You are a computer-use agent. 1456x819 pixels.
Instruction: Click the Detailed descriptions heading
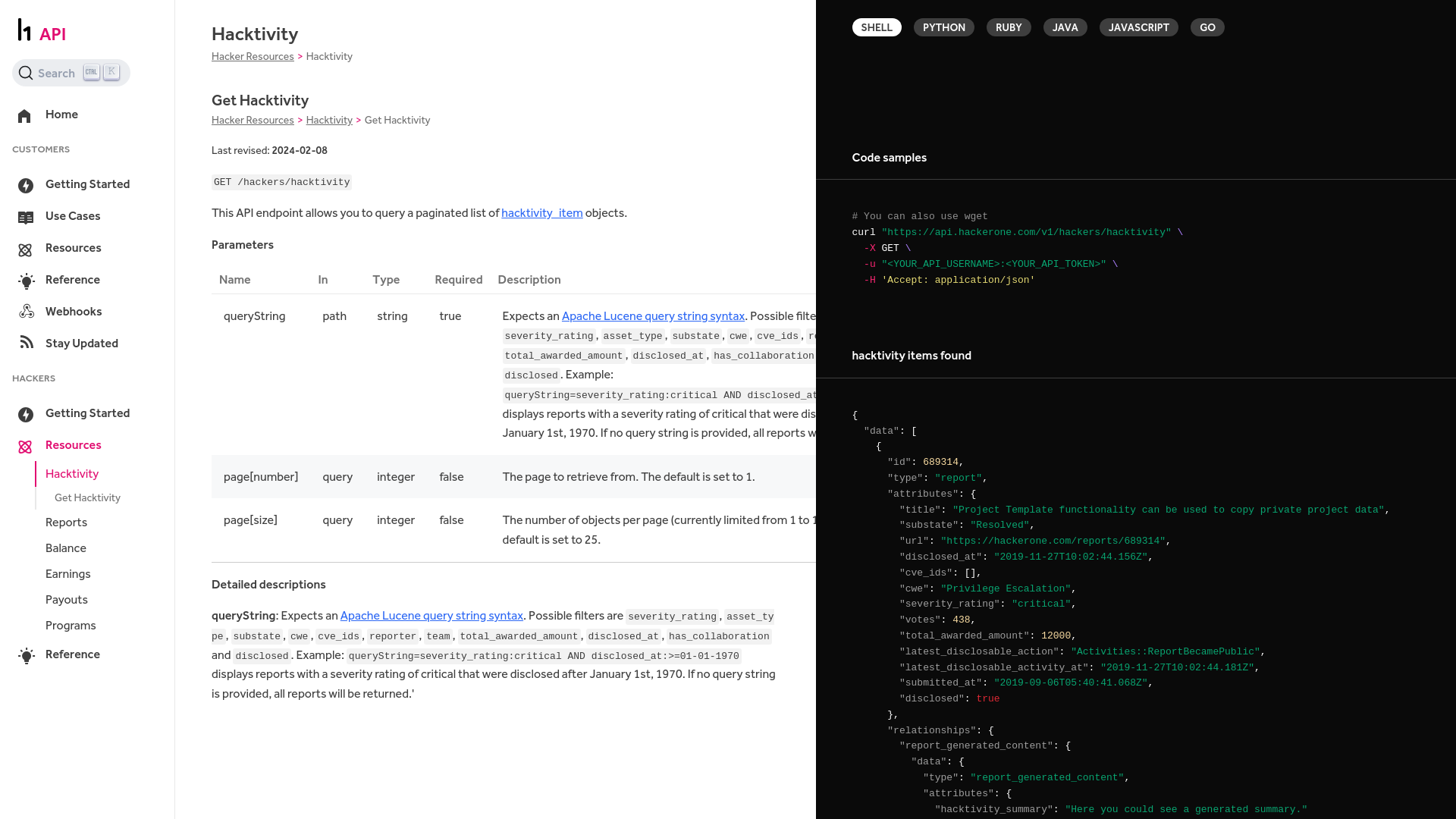click(x=268, y=585)
